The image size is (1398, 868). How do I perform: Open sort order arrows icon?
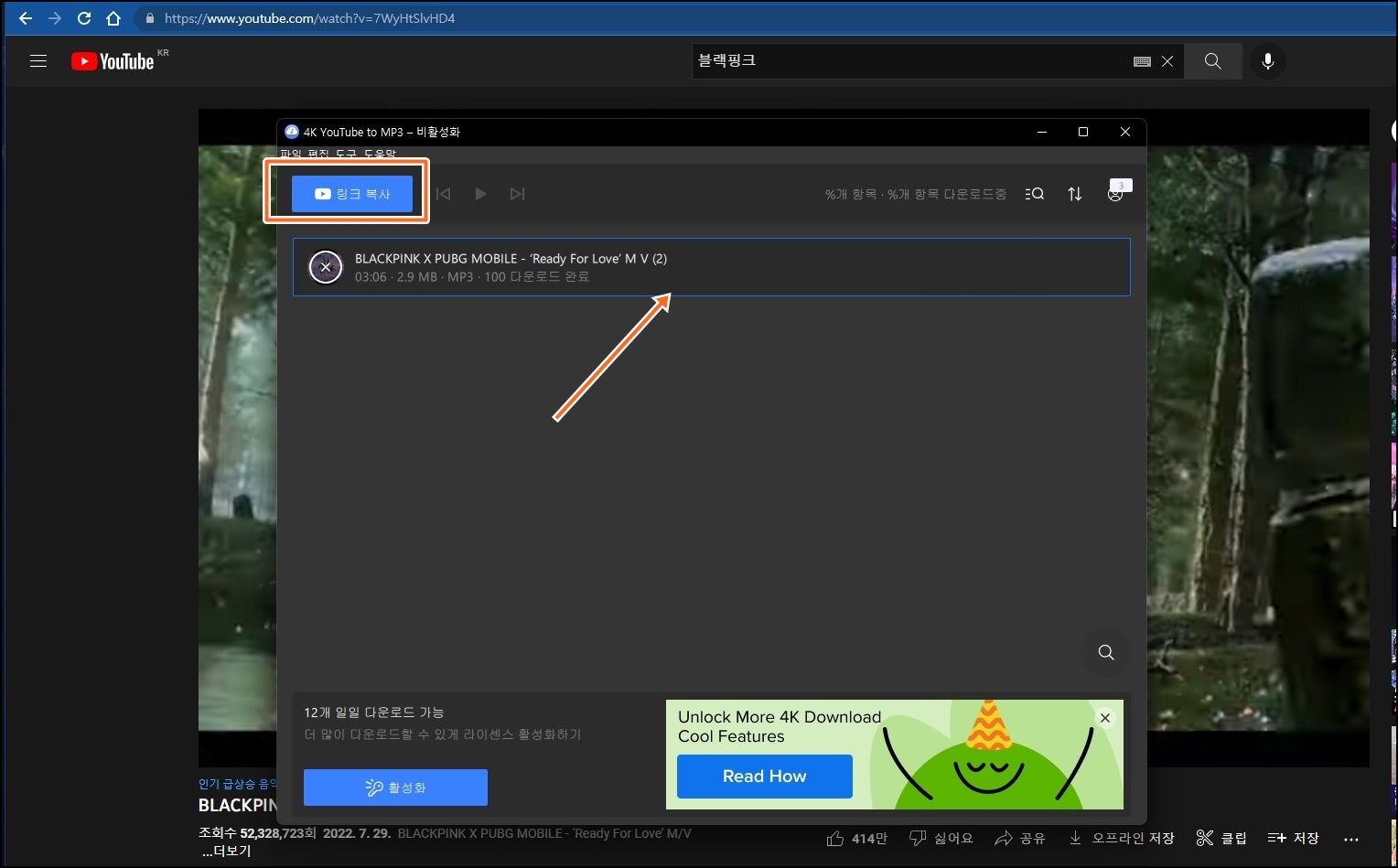coord(1075,194)
